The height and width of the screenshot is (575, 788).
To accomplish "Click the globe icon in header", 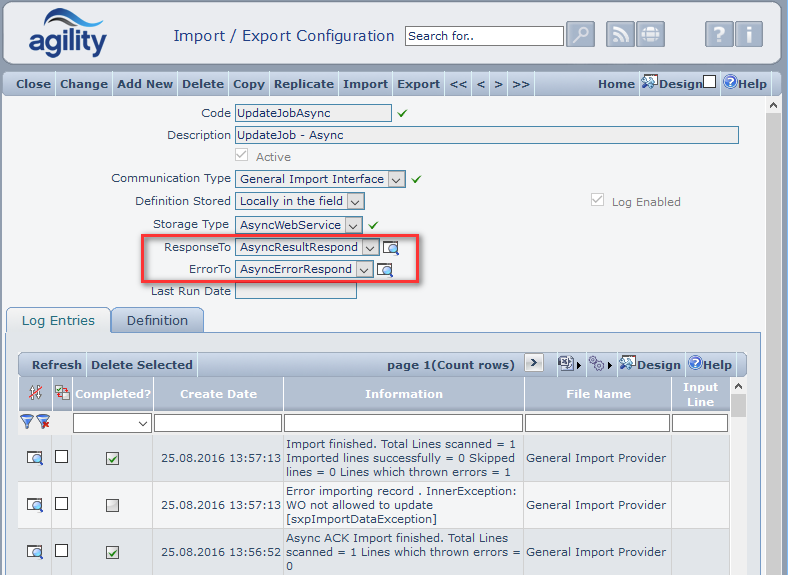I will coord(650,35).
